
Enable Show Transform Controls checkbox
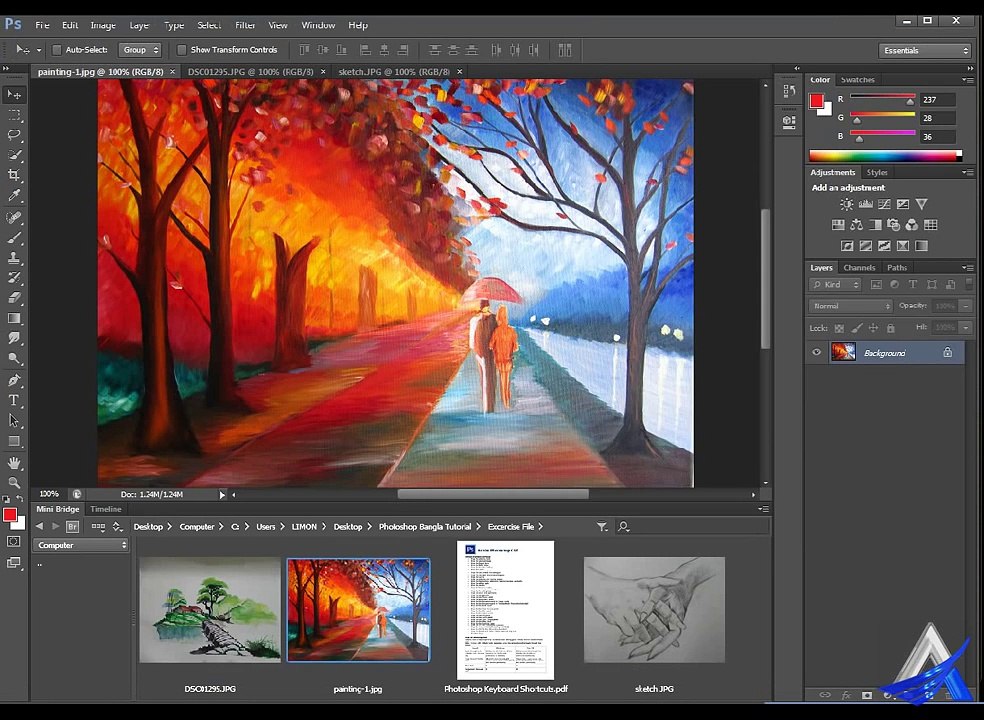point(181,50)
